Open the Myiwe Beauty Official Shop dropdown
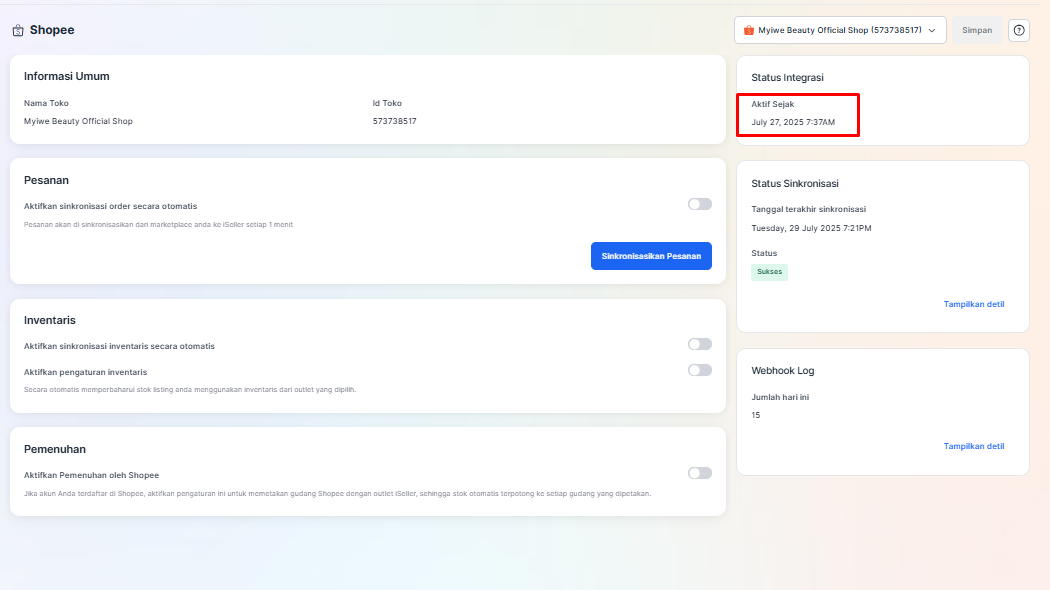The width and height of the screenshot is (1050, 590). [840, 30]
